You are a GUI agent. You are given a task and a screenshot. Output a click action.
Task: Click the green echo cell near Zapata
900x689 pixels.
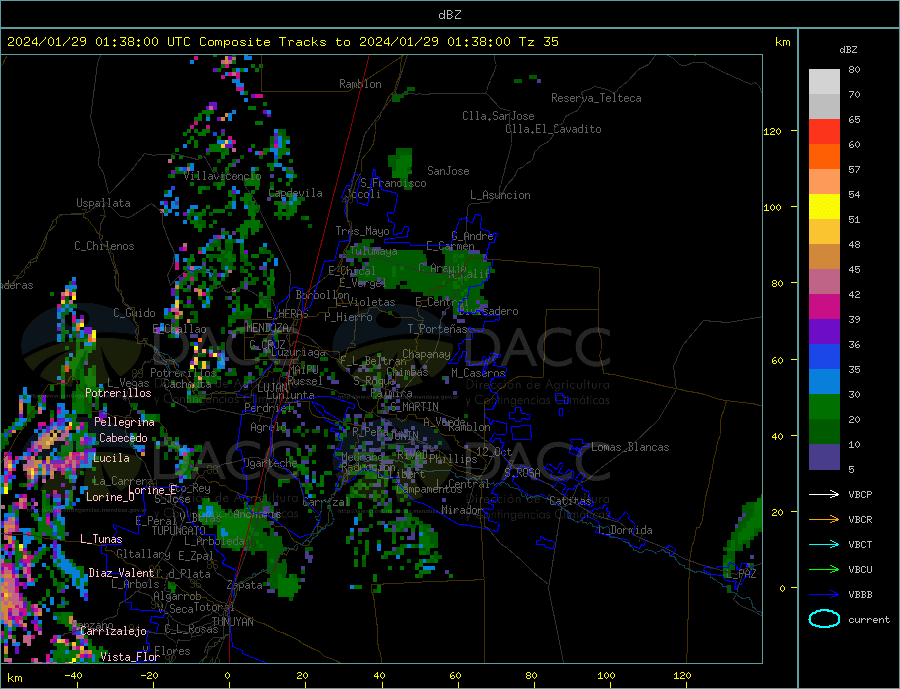286,581
